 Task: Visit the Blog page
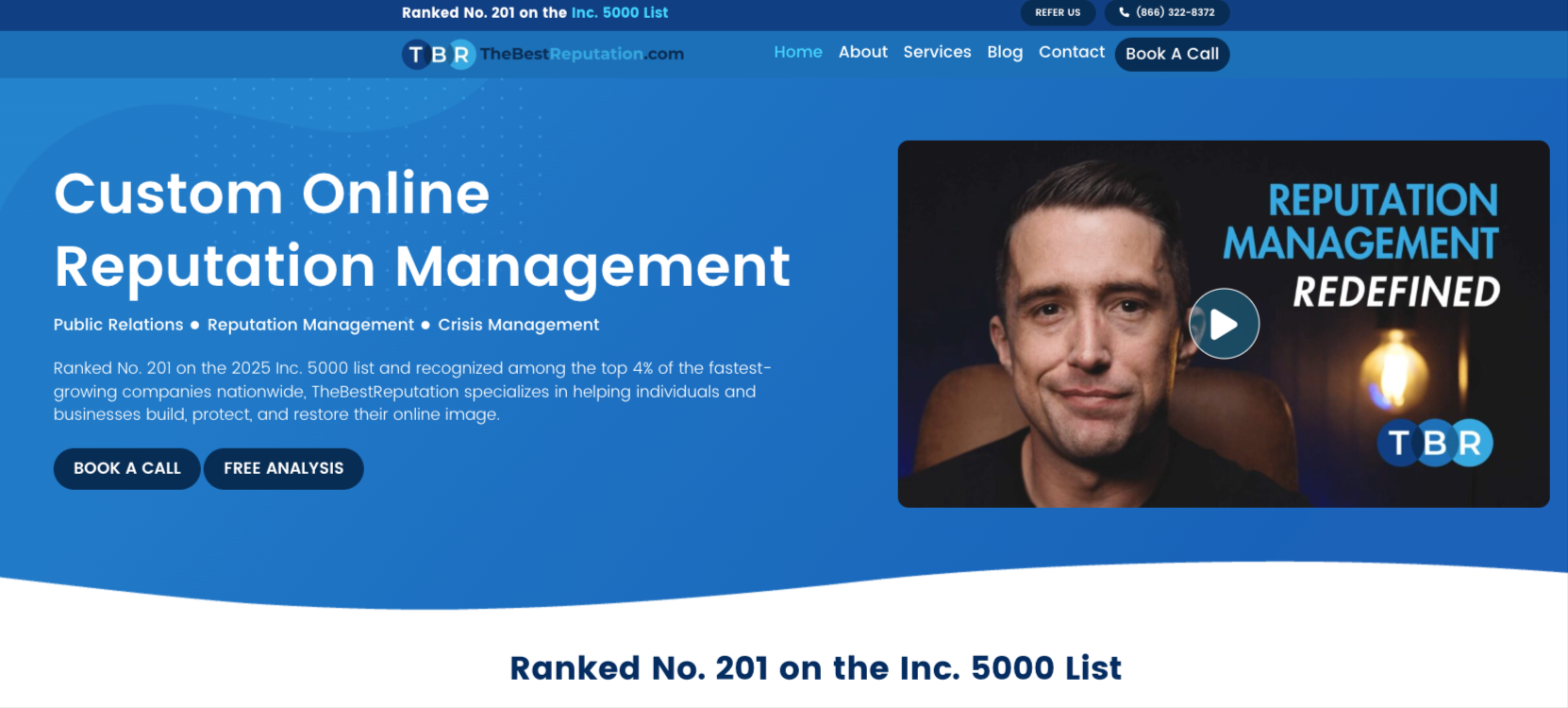click(1005, 52)
